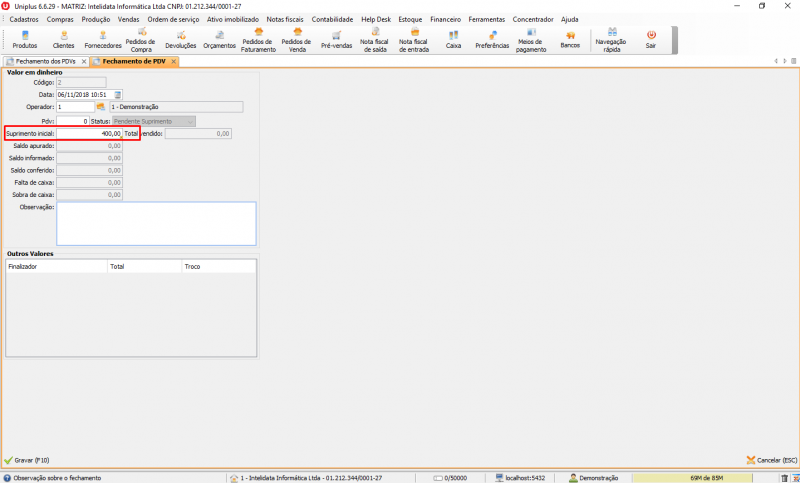This screenshot has width=800, height=483.
Task: Open the Produtos toolbar icon
Action: pos(25,39)
